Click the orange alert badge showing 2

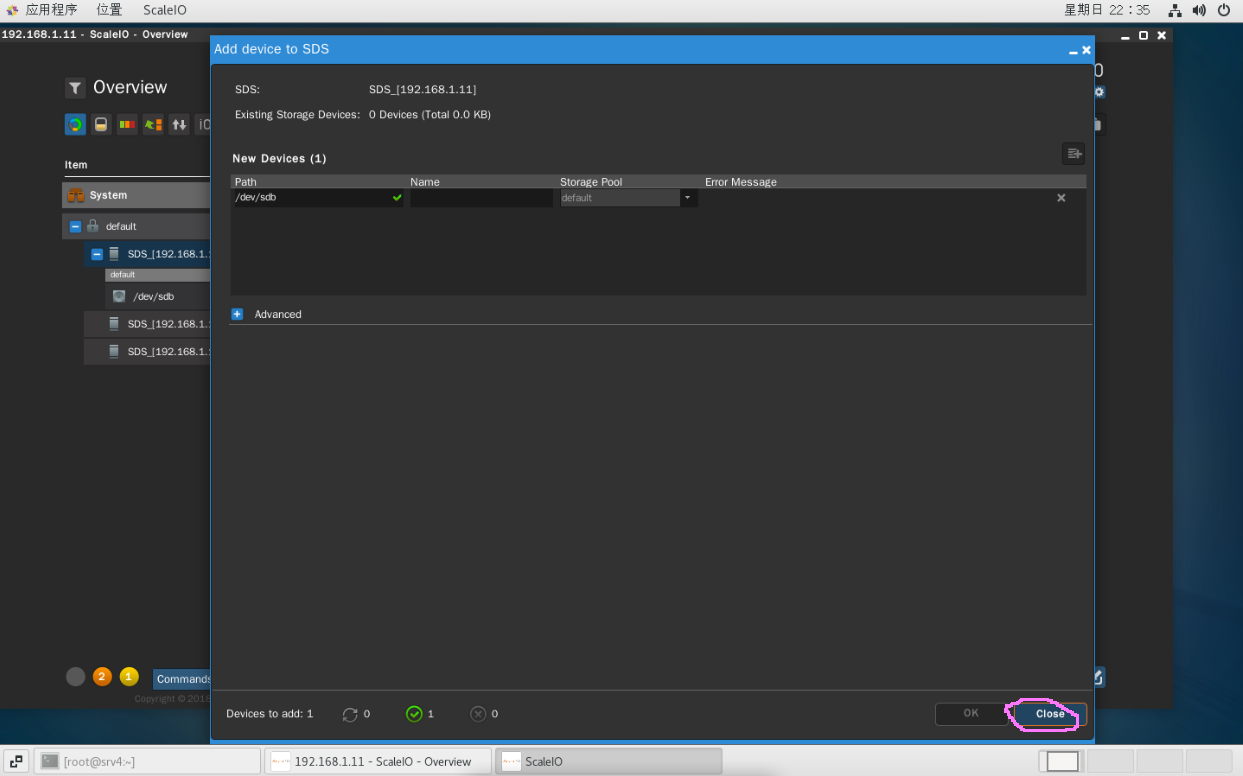click(x=102, y=677)
